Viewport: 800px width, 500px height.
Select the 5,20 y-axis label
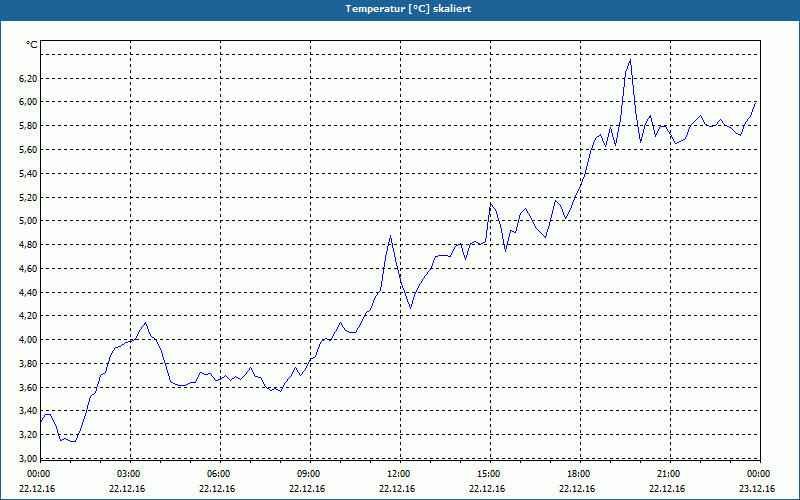click(29, 197)
